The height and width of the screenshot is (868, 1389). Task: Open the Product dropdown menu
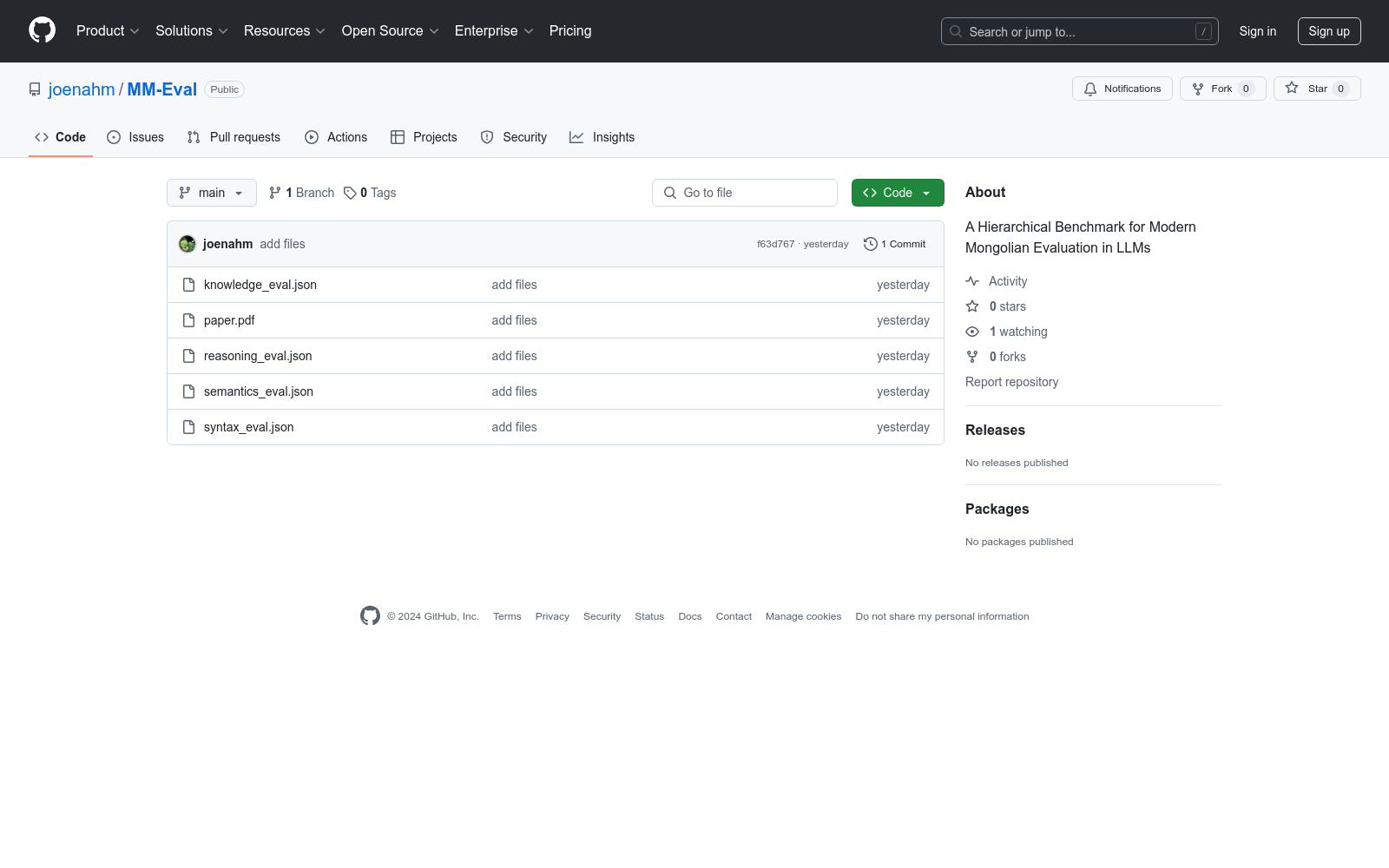click(108, 30)
